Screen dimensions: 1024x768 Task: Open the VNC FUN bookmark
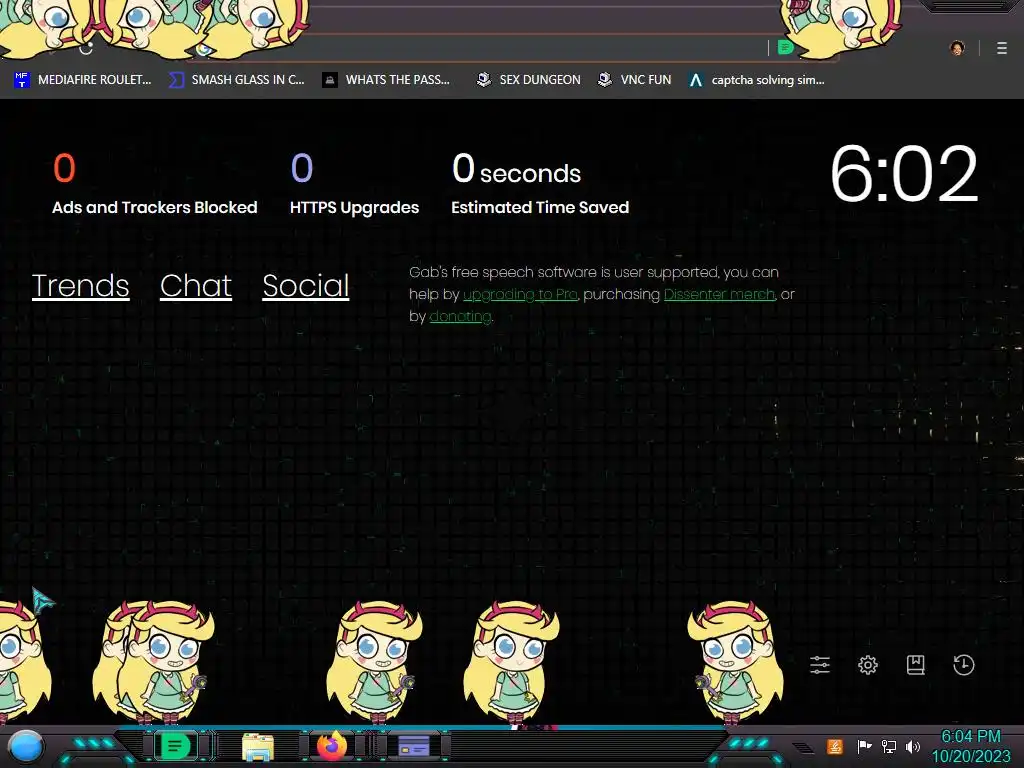coord(634,80)
